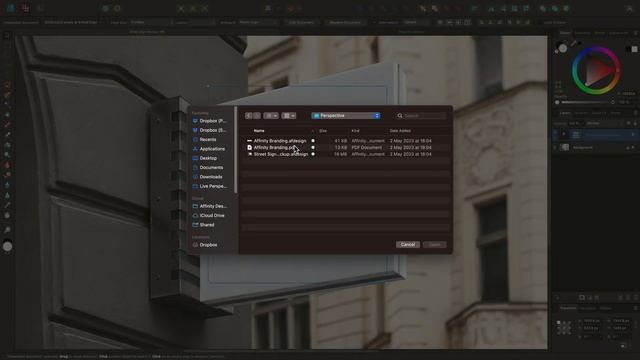
Task: Open Downloads folder in sidebar
Action: 208,177
